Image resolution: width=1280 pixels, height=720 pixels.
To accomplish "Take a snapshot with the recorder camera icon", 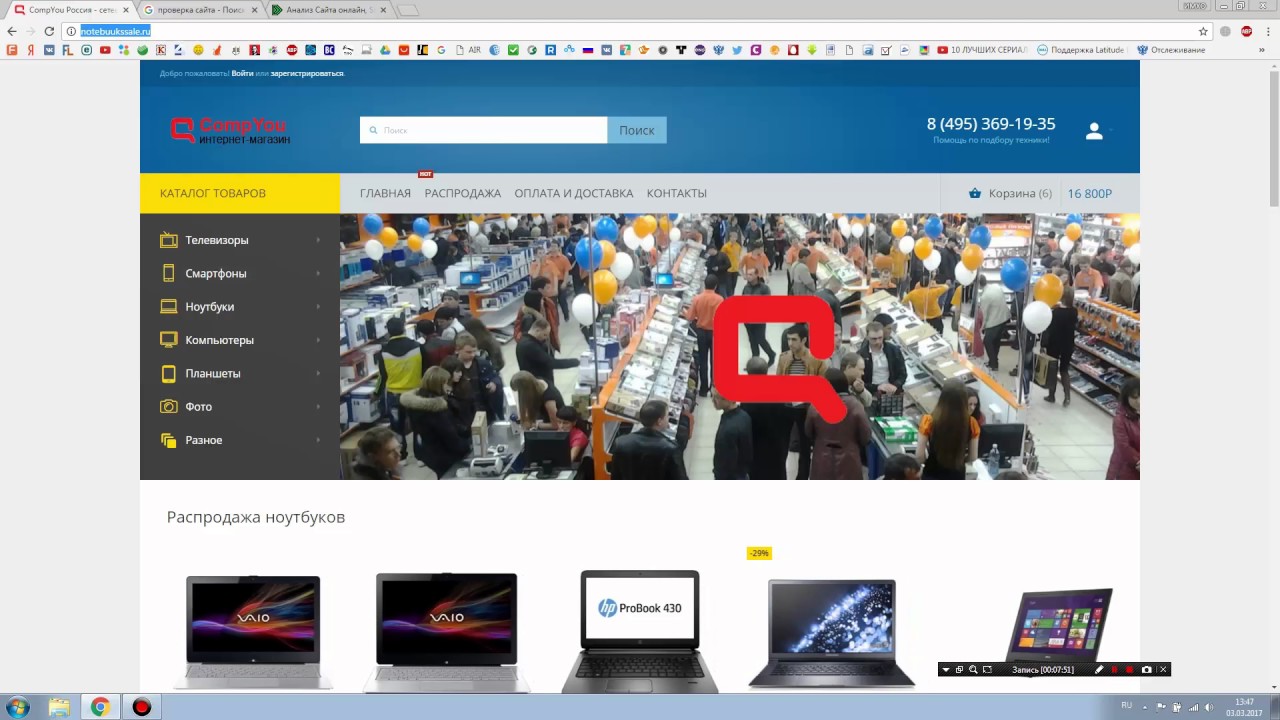I will 1146,669.
